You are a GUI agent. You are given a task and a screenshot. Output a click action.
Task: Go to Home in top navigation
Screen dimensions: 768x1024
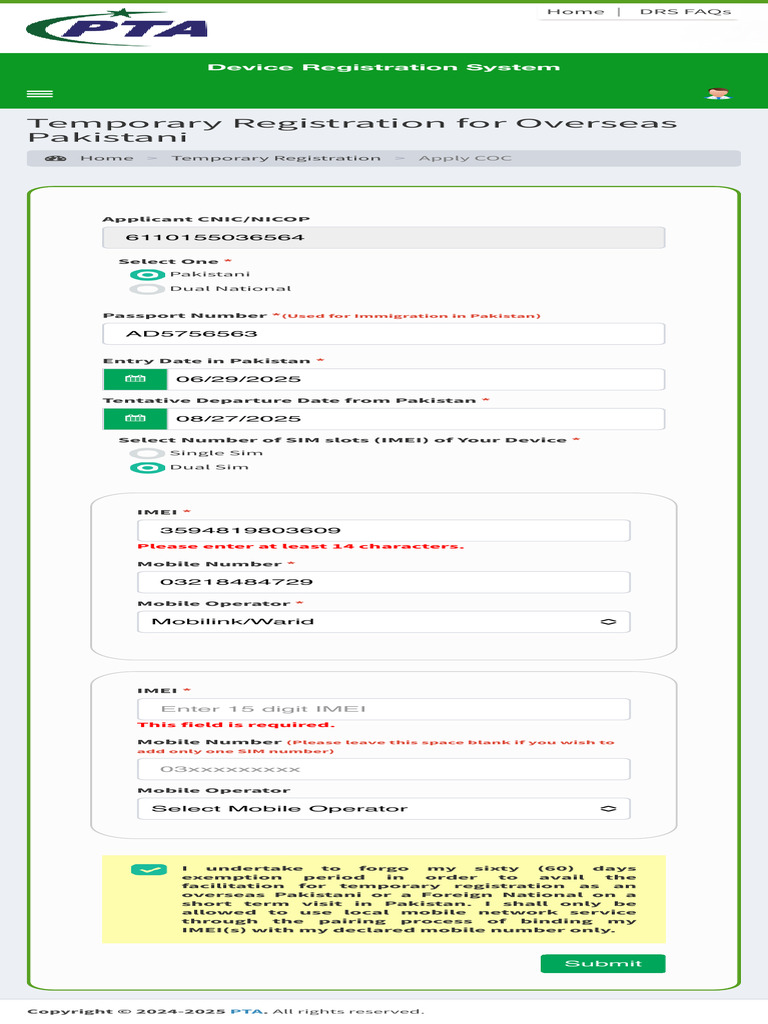click(575, 12)
